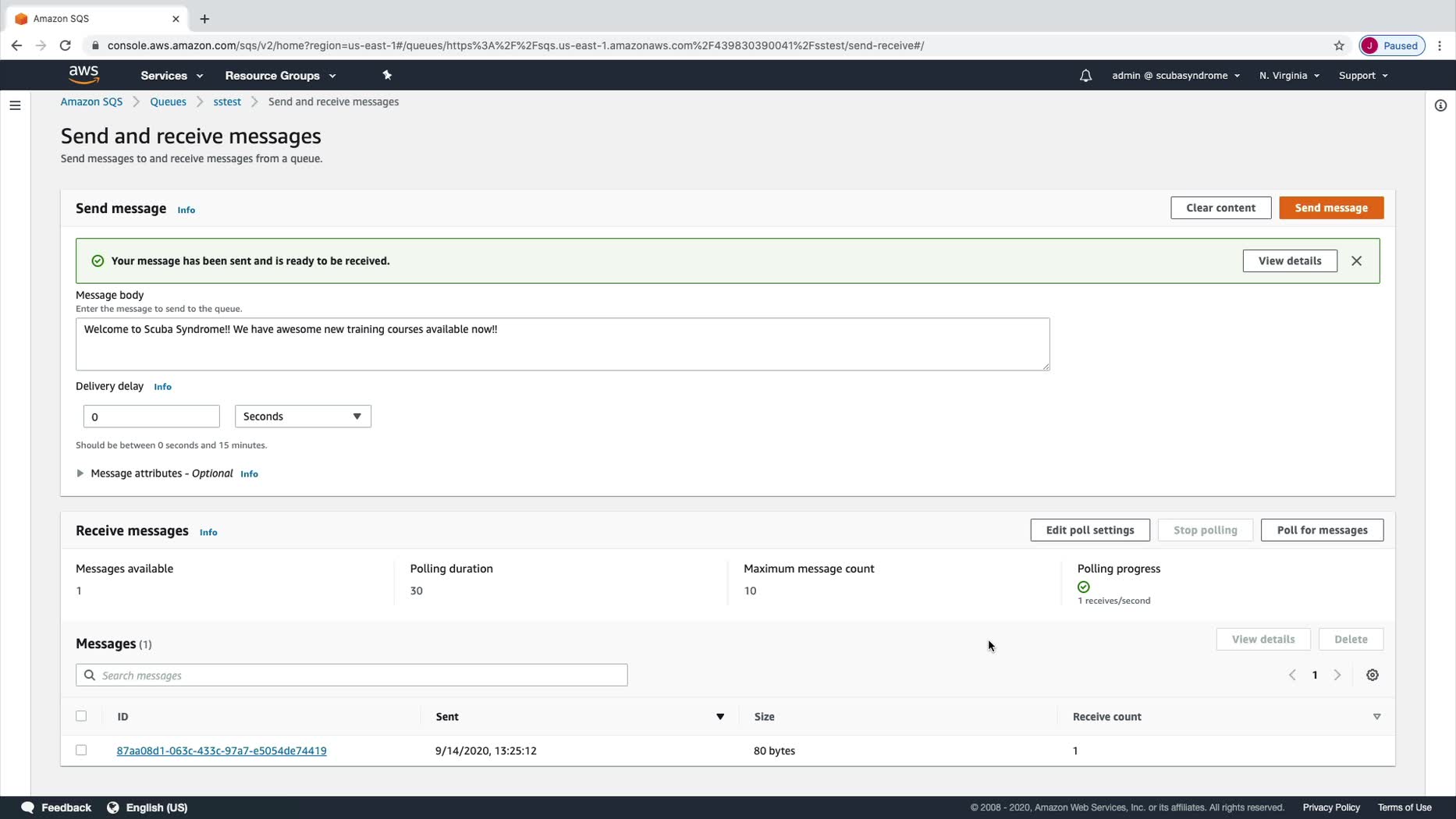Open the info panel icon at right edge
This screenshot has height=819, width=1456.
pos(1440,105)
